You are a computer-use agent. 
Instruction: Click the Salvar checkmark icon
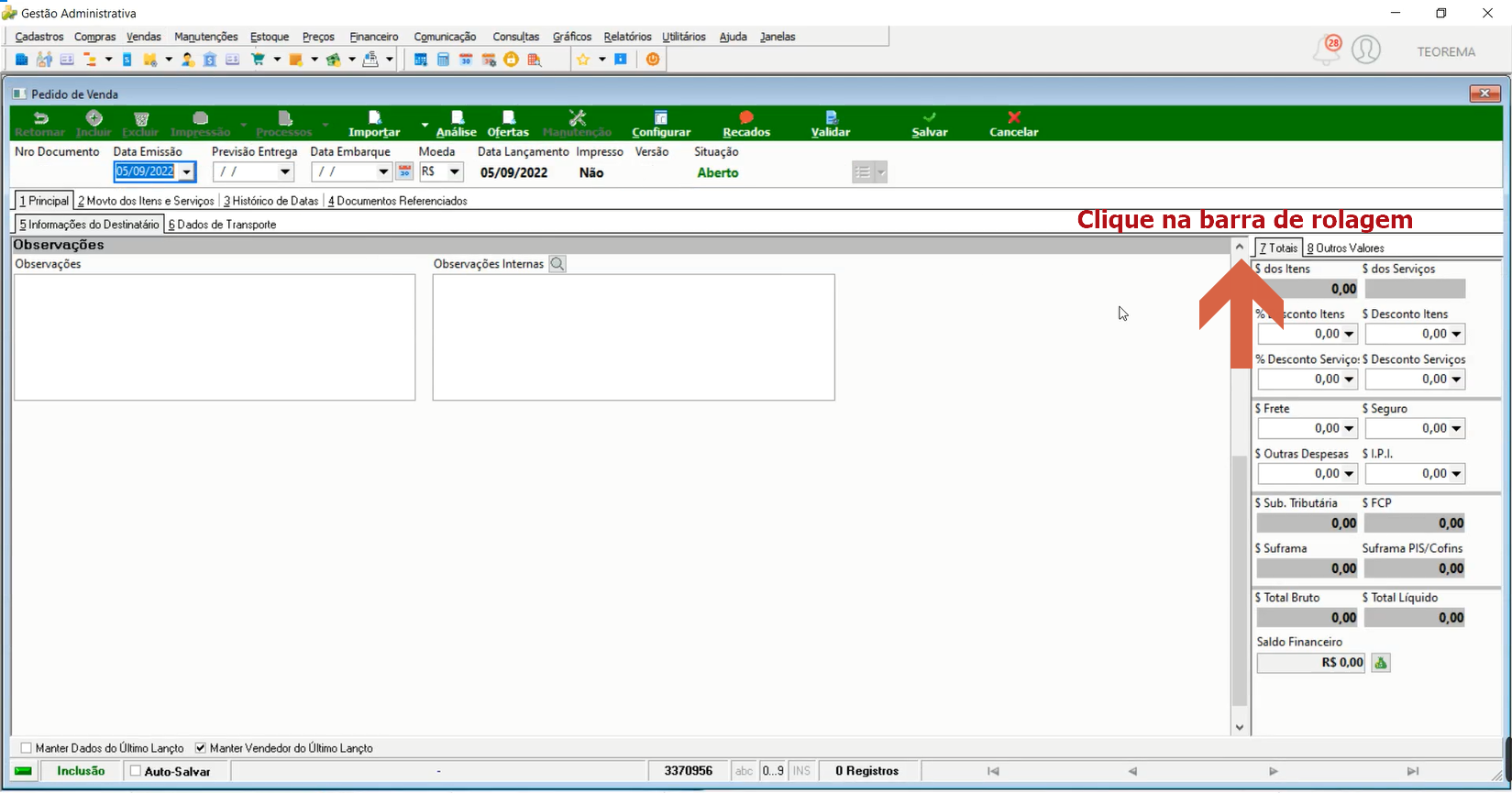(x=930, y=117)
